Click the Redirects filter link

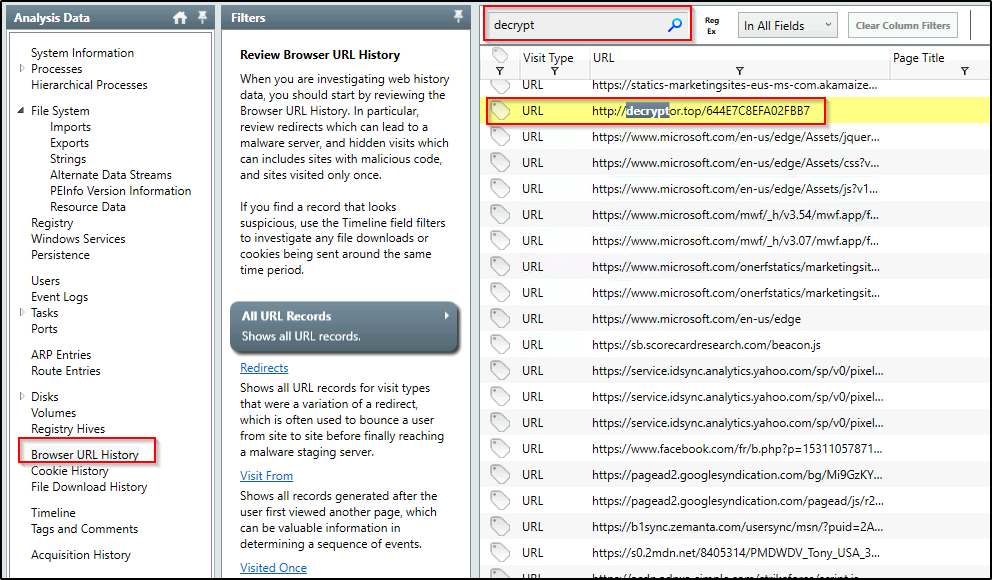(264, 368)
